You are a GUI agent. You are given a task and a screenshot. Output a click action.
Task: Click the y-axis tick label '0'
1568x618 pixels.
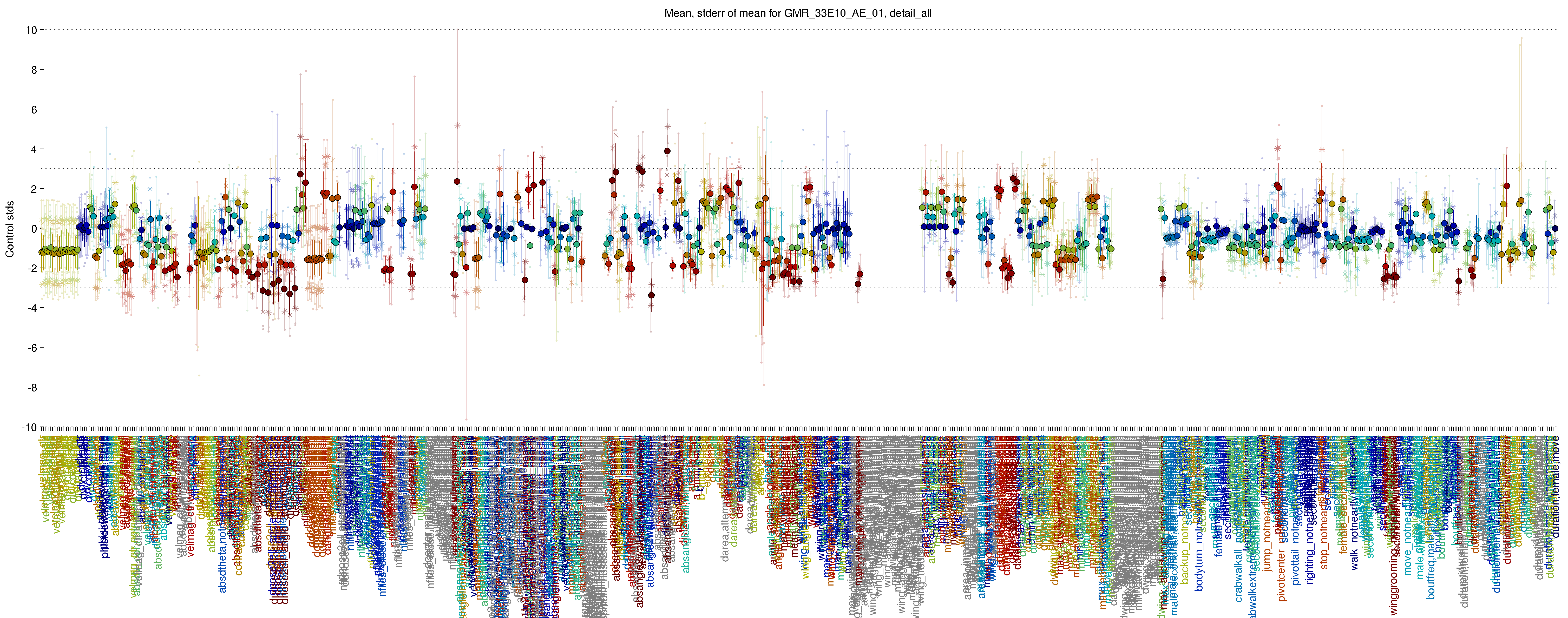tap(34, 229)
